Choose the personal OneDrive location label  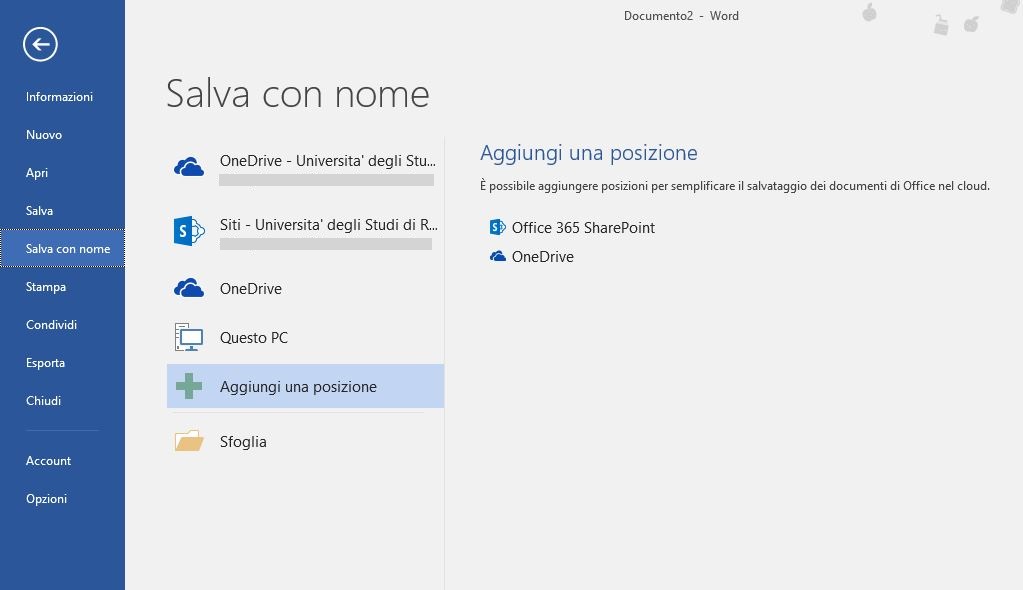[251, 288]
